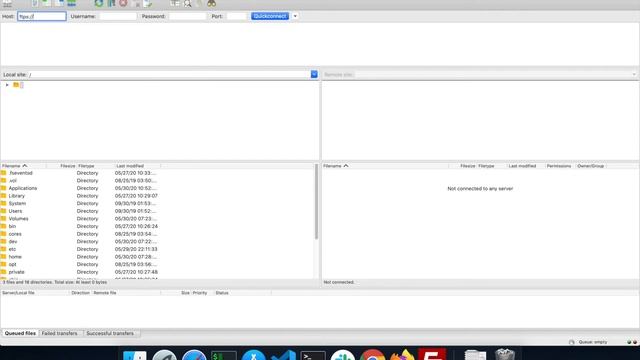Open the Remote site path dropdown

pyautogui.click(x=634, y=74)
